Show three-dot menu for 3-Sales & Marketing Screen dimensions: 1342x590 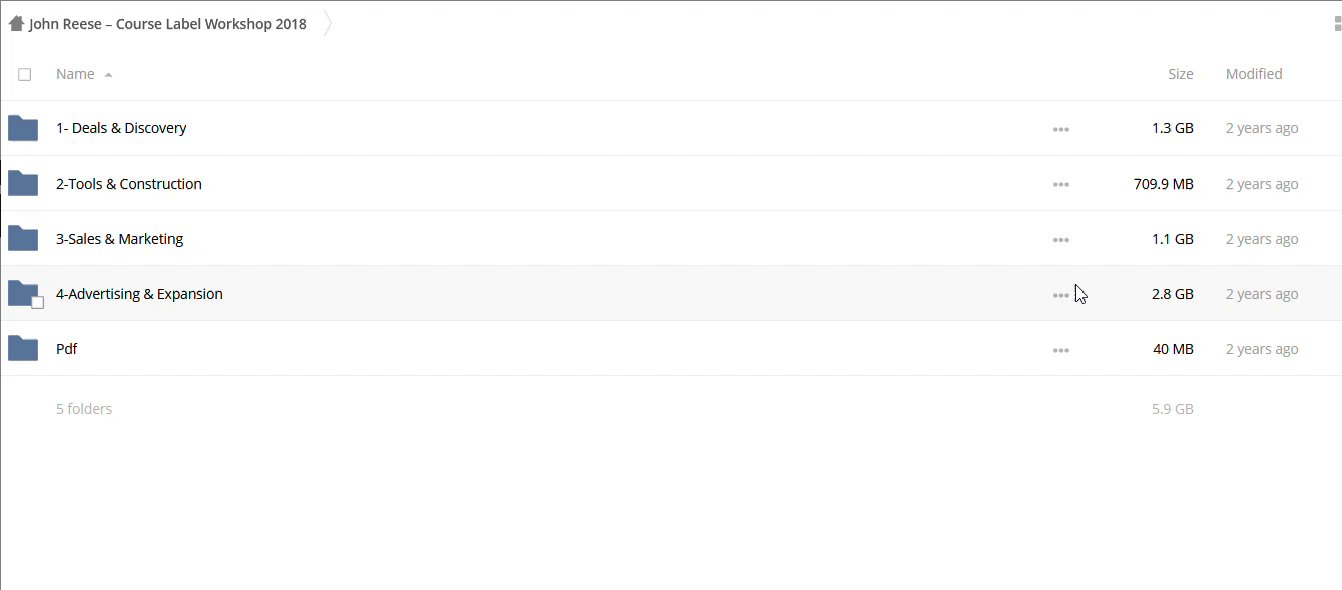pos(1061,240)
